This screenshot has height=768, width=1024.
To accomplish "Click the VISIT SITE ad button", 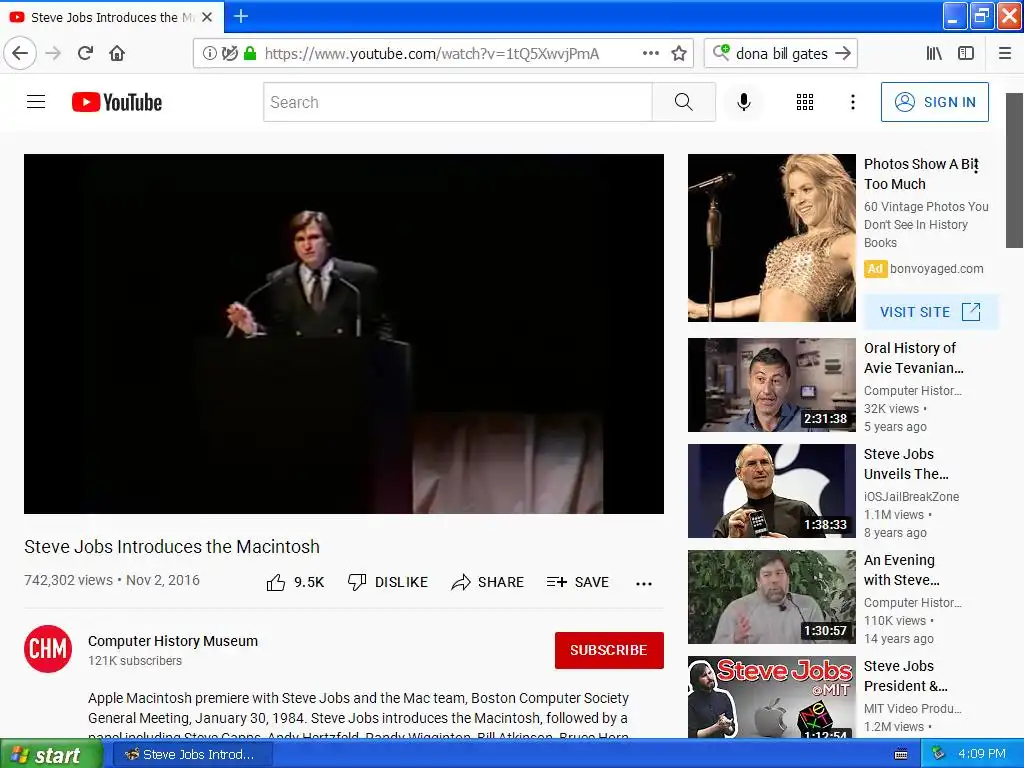I will coord(931,312).
